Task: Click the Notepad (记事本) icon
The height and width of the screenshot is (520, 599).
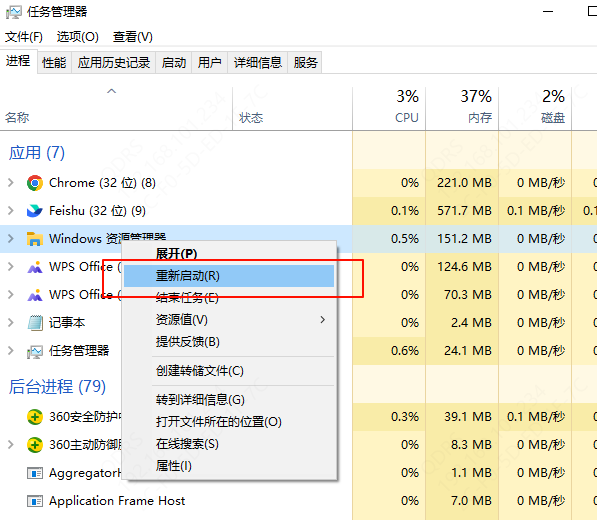Action: (x=35, y=323)
